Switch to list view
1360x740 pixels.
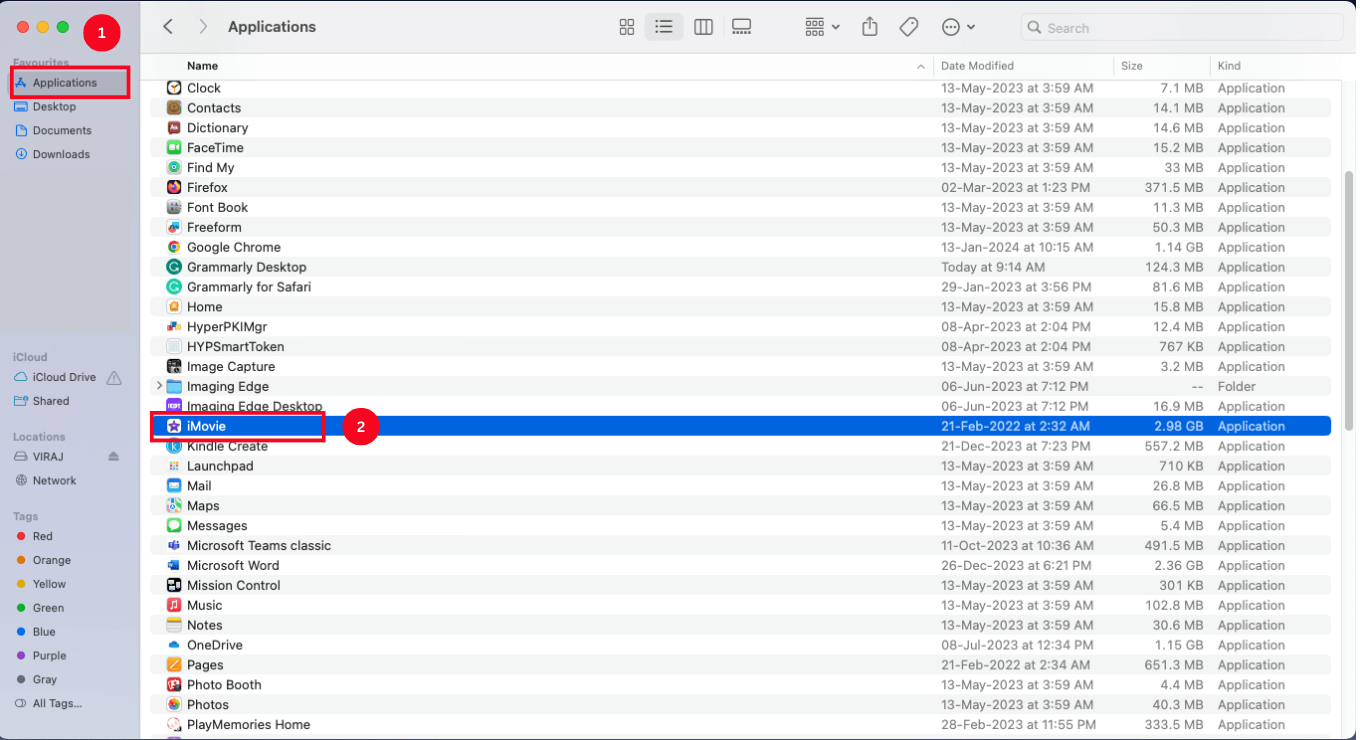pyautogui.click(x=664, y=27)
